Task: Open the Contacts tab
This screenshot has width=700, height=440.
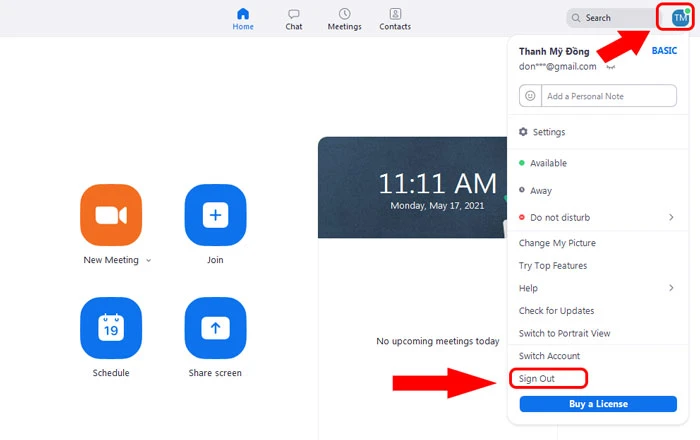Action: (395, 19)
